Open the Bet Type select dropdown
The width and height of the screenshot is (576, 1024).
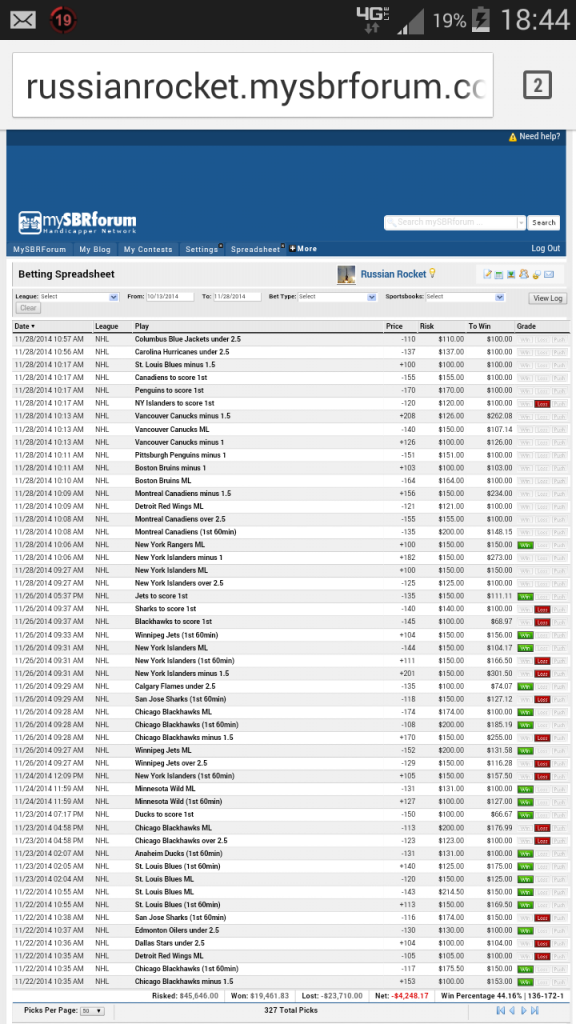tap(338, 296)
